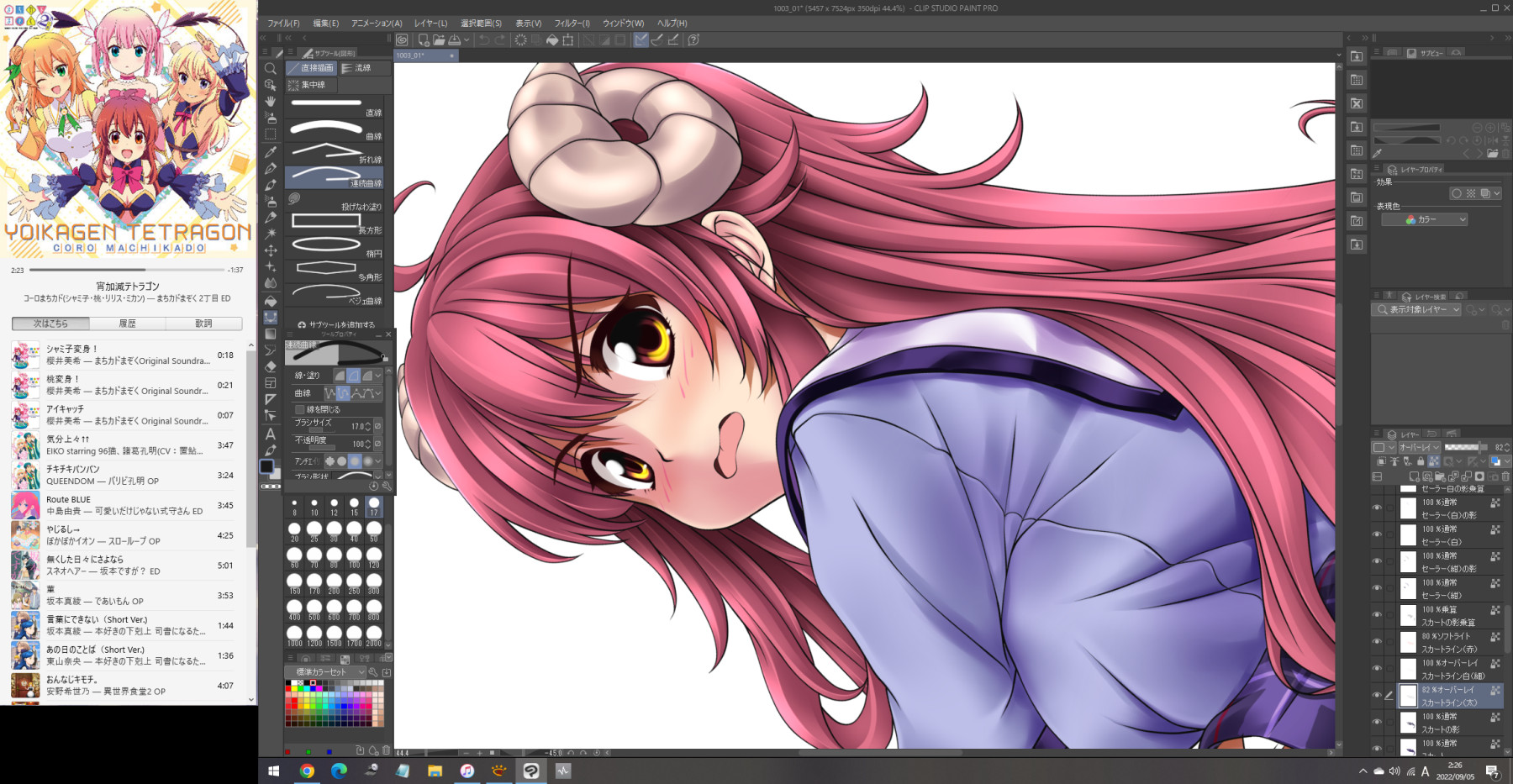
Task: Expand the save options arrow in the command bar
Action: pyautogui.click(x=467, y=39)
